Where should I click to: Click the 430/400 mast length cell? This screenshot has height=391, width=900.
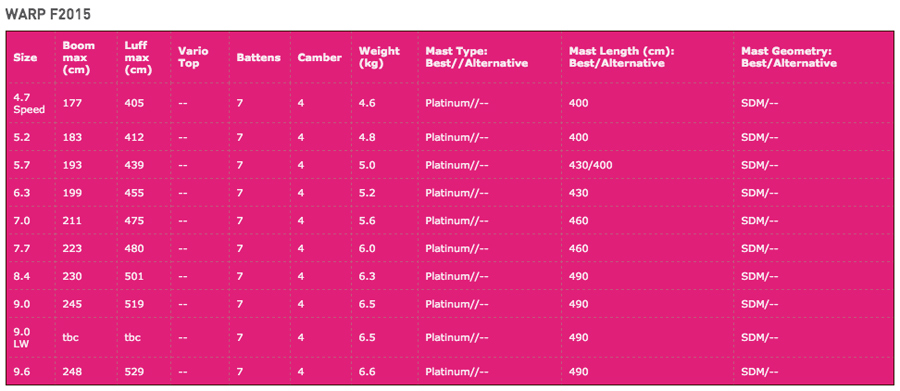tap(591, 165)
